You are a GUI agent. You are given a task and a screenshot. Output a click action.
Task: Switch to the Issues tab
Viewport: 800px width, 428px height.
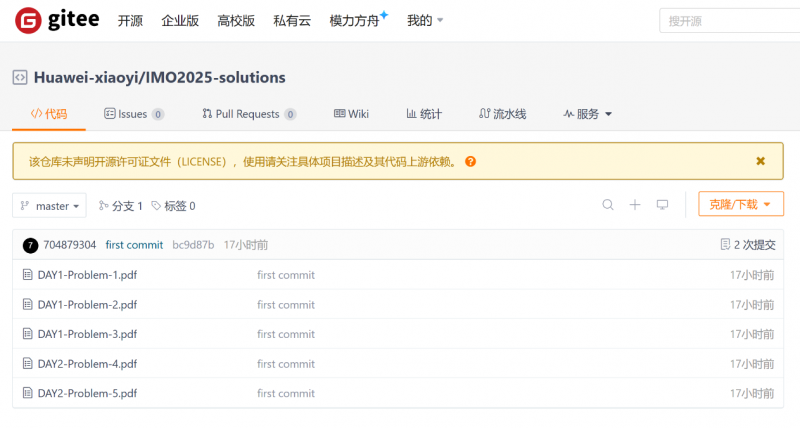133,114
